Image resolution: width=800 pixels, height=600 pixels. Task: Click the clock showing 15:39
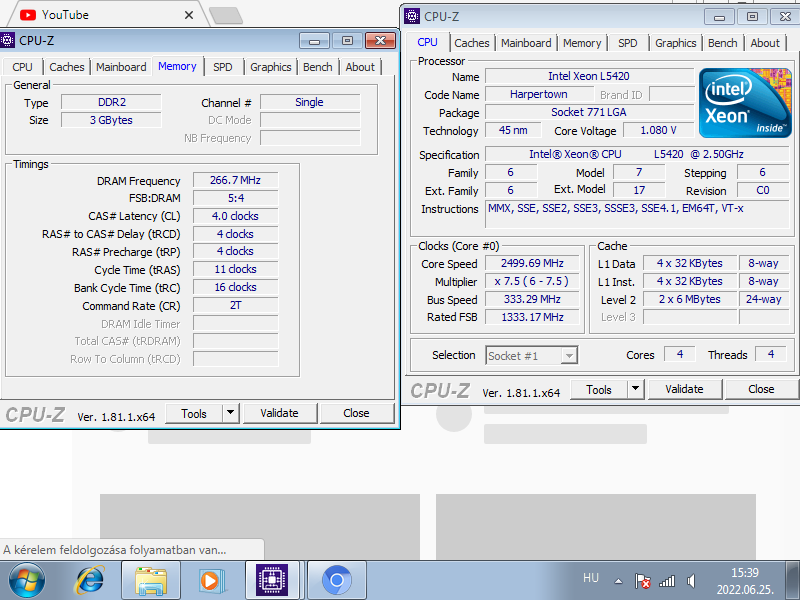(745, 572)
